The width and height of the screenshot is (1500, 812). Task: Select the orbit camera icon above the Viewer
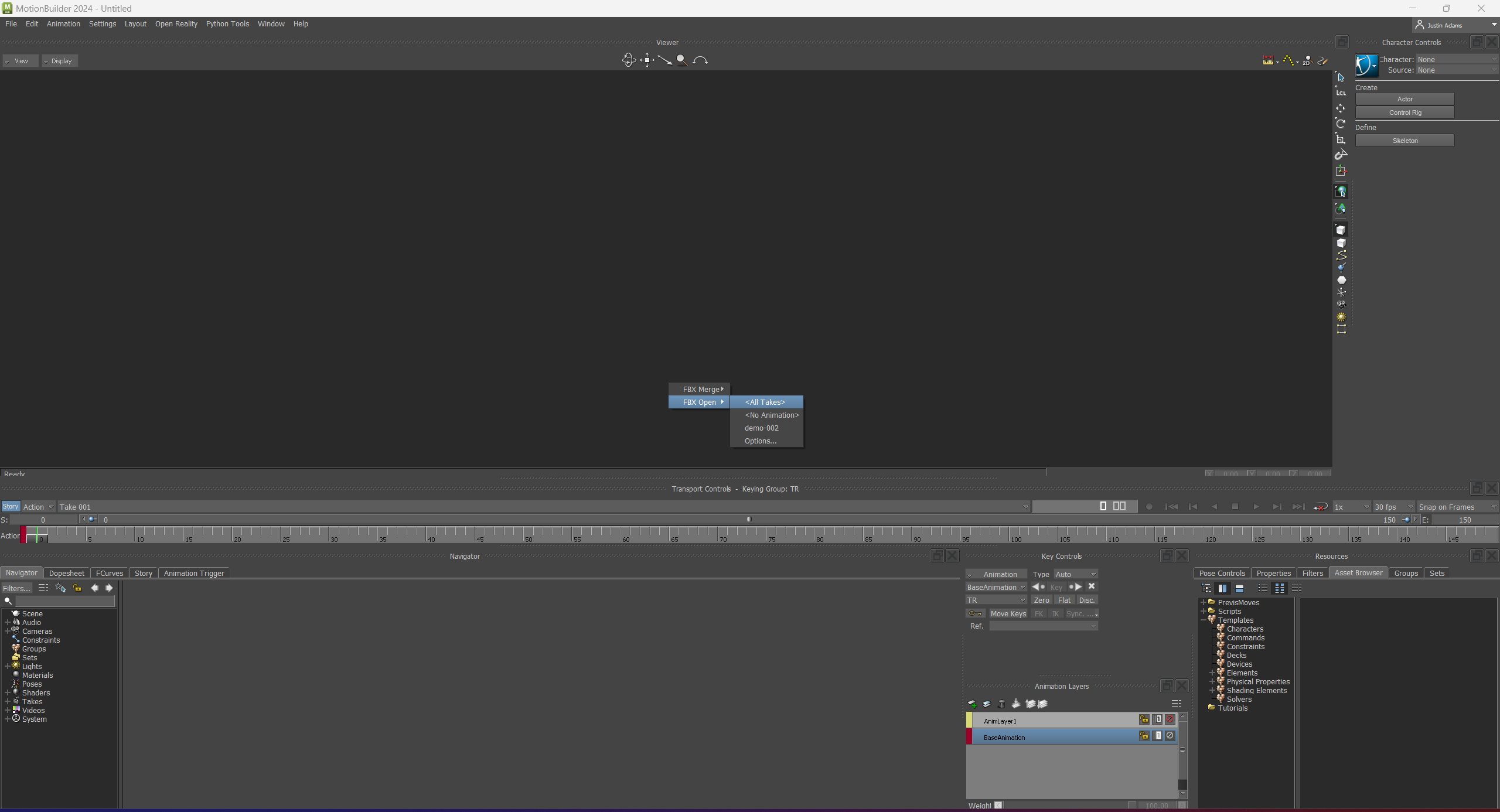[628, 60]
